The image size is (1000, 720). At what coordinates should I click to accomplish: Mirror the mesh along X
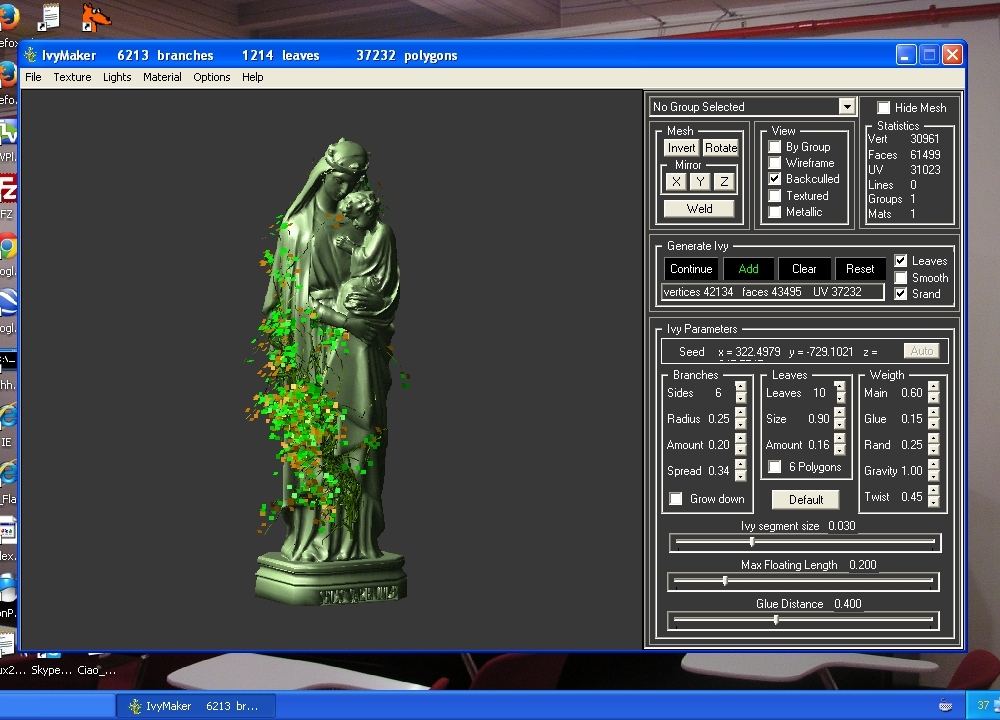point(676,182)
